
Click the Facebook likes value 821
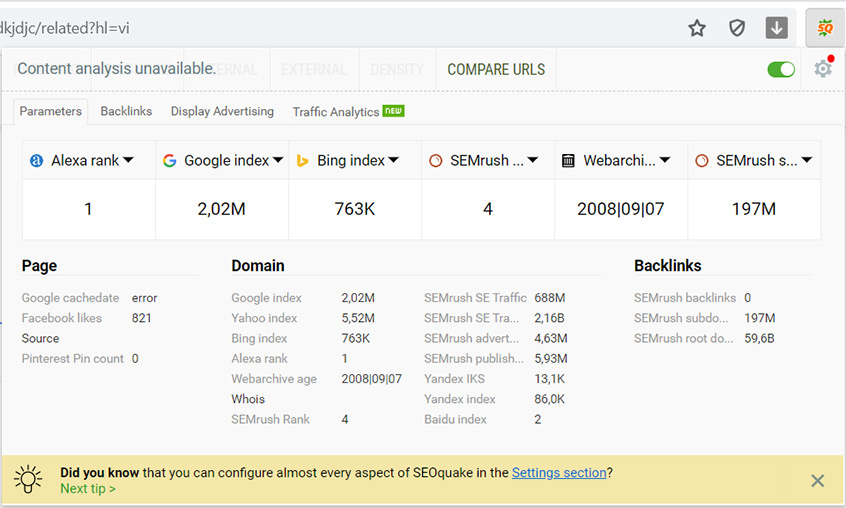pos(141,318)
